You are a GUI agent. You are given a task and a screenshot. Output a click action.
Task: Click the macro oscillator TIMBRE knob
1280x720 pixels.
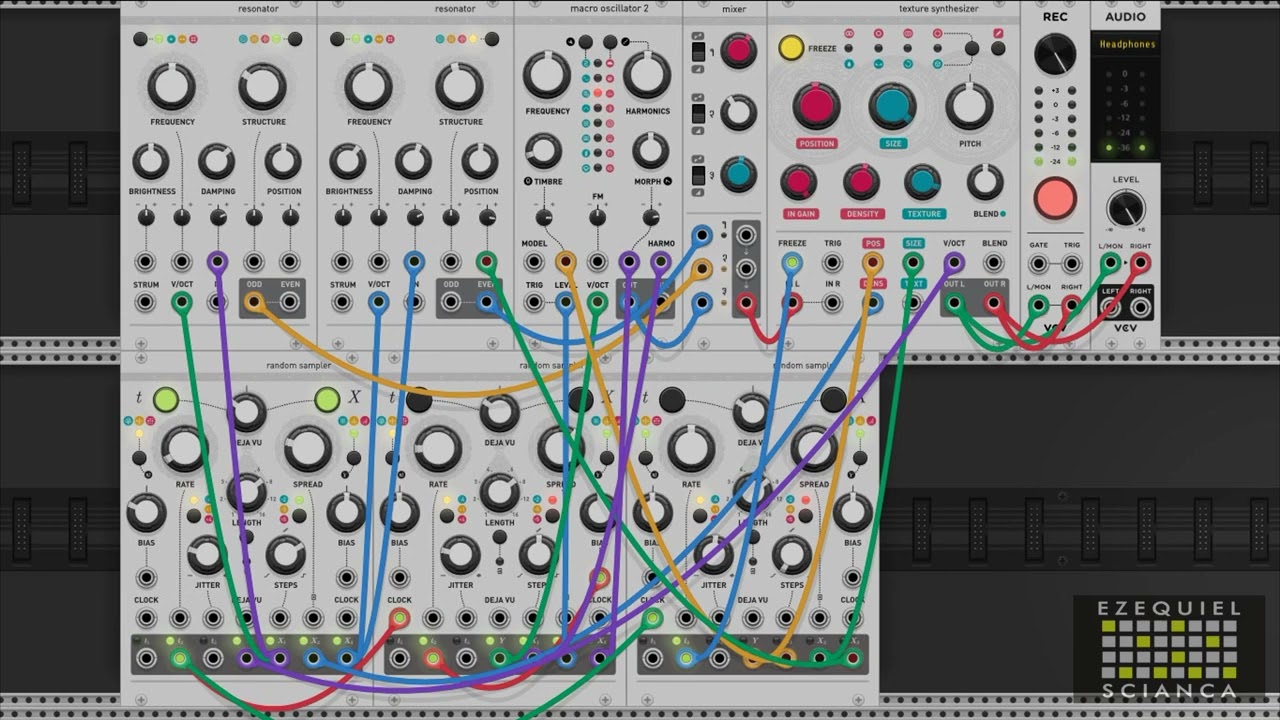pos(543,151)
